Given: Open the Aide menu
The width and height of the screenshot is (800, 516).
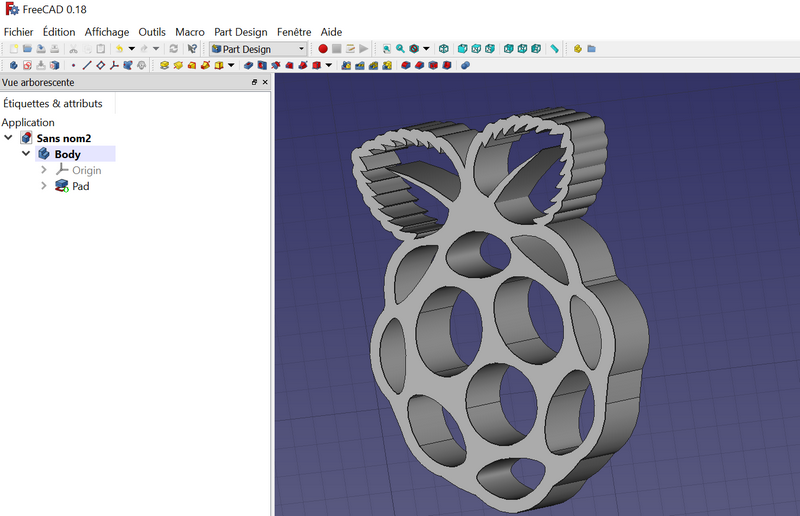Looking at the screenshot, I should (x=331, y=32).
